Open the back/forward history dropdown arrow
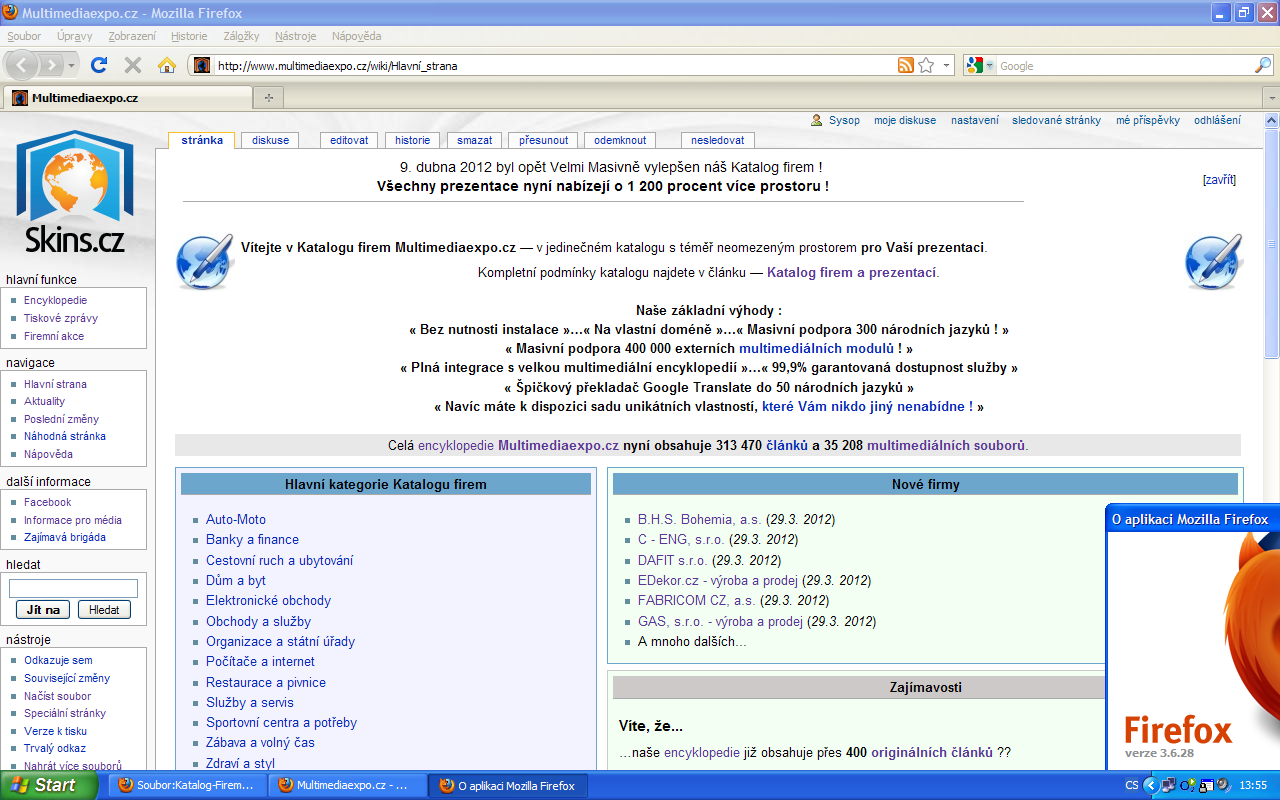 click(x=72, y=65)
